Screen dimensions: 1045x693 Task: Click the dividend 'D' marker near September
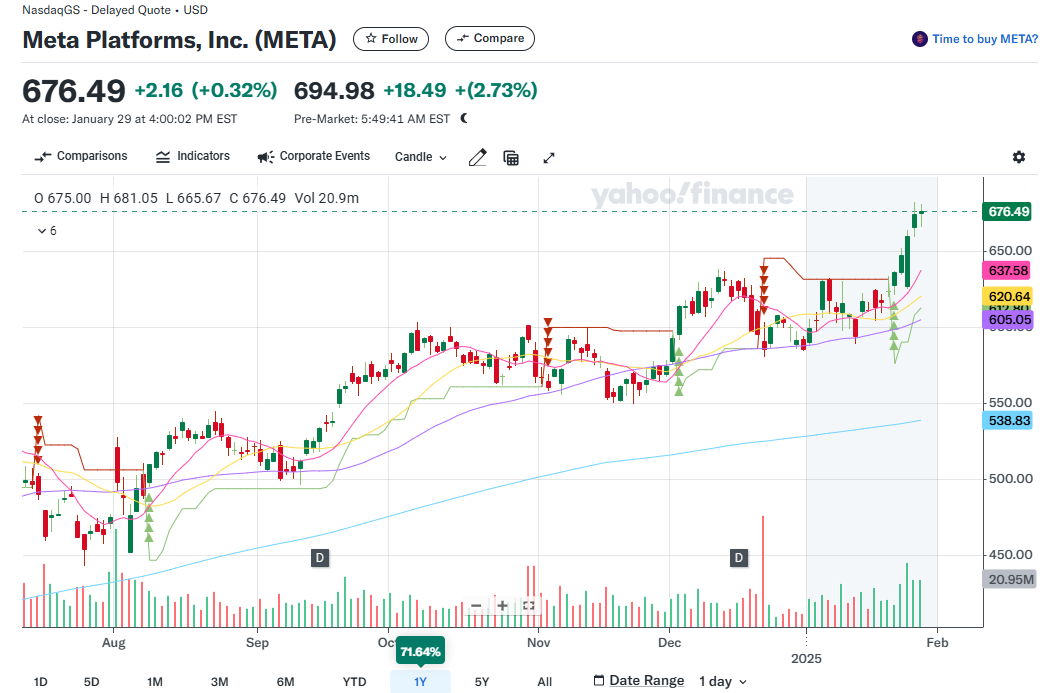coord(320,558)
